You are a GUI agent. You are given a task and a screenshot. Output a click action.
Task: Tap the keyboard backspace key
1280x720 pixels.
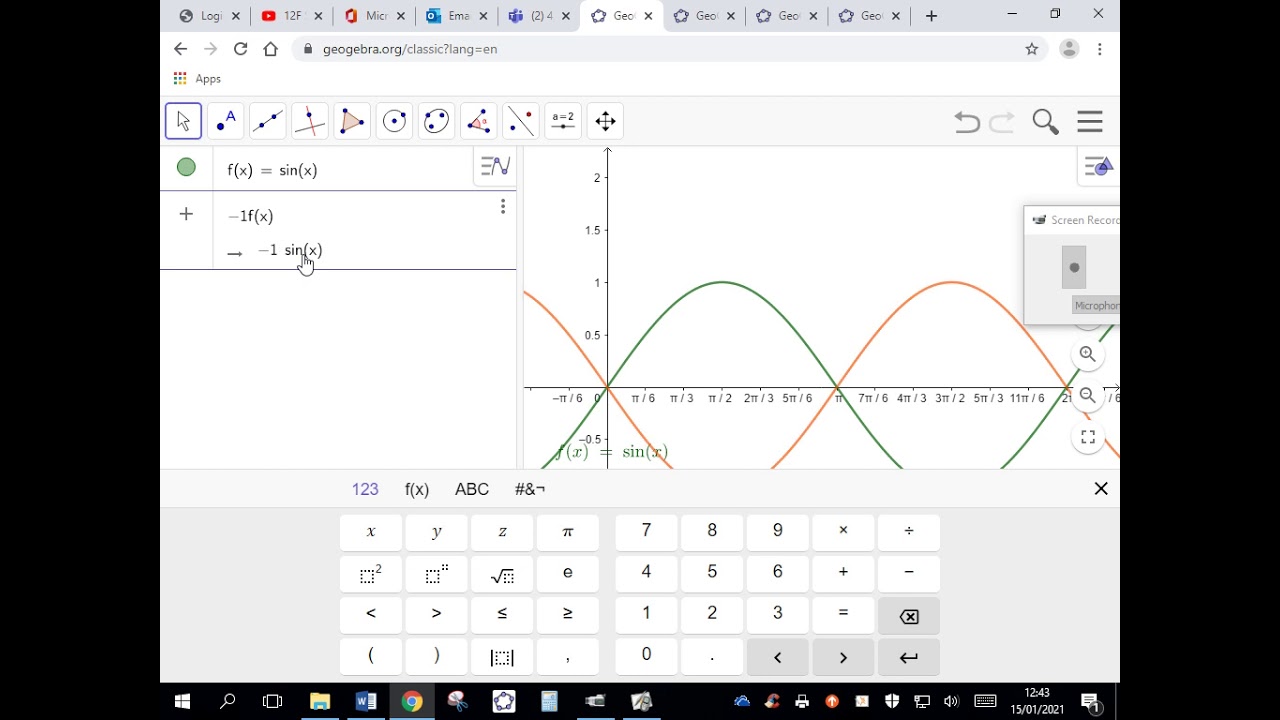(x=909, y=616)
